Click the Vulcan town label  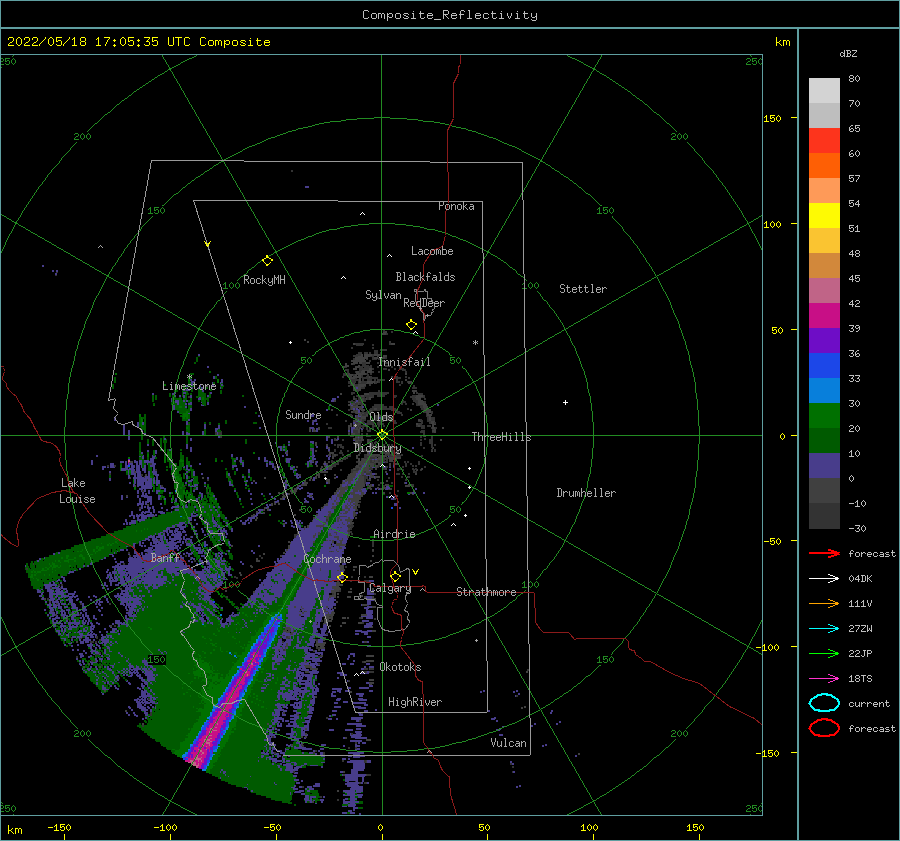pyautogui.click(x=509, y=743)
